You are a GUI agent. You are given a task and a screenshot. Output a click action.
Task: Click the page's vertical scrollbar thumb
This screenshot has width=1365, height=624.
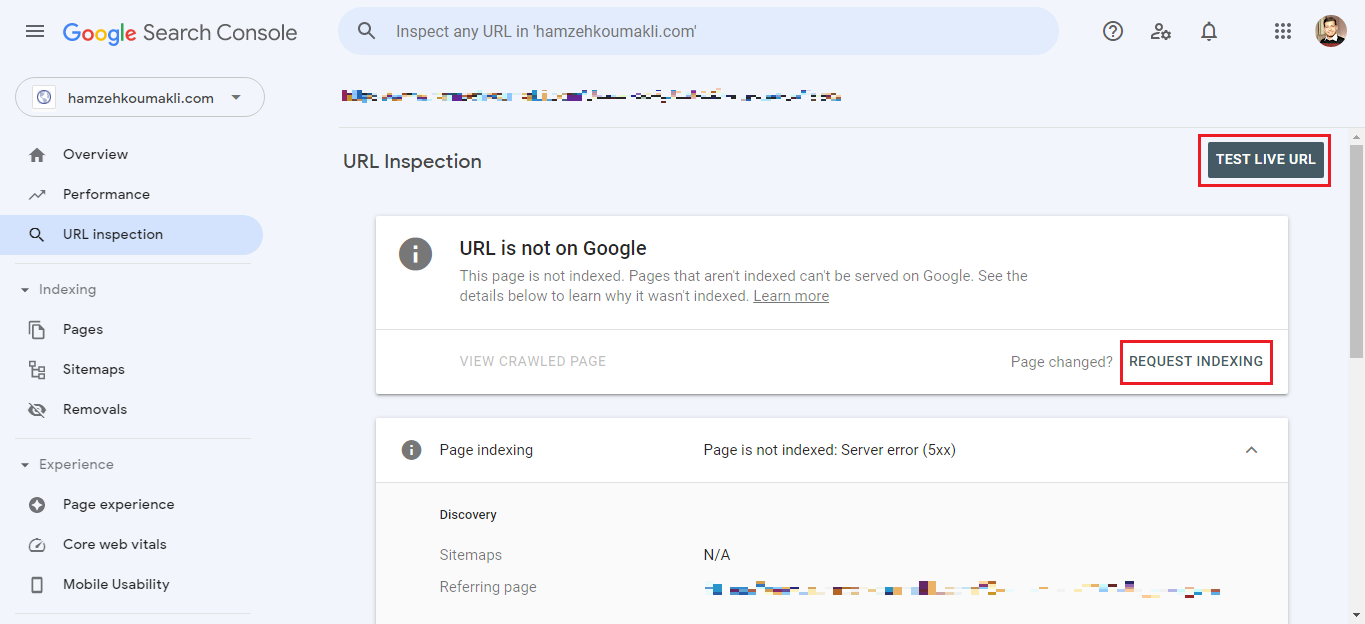click(x=1356, y=250)
